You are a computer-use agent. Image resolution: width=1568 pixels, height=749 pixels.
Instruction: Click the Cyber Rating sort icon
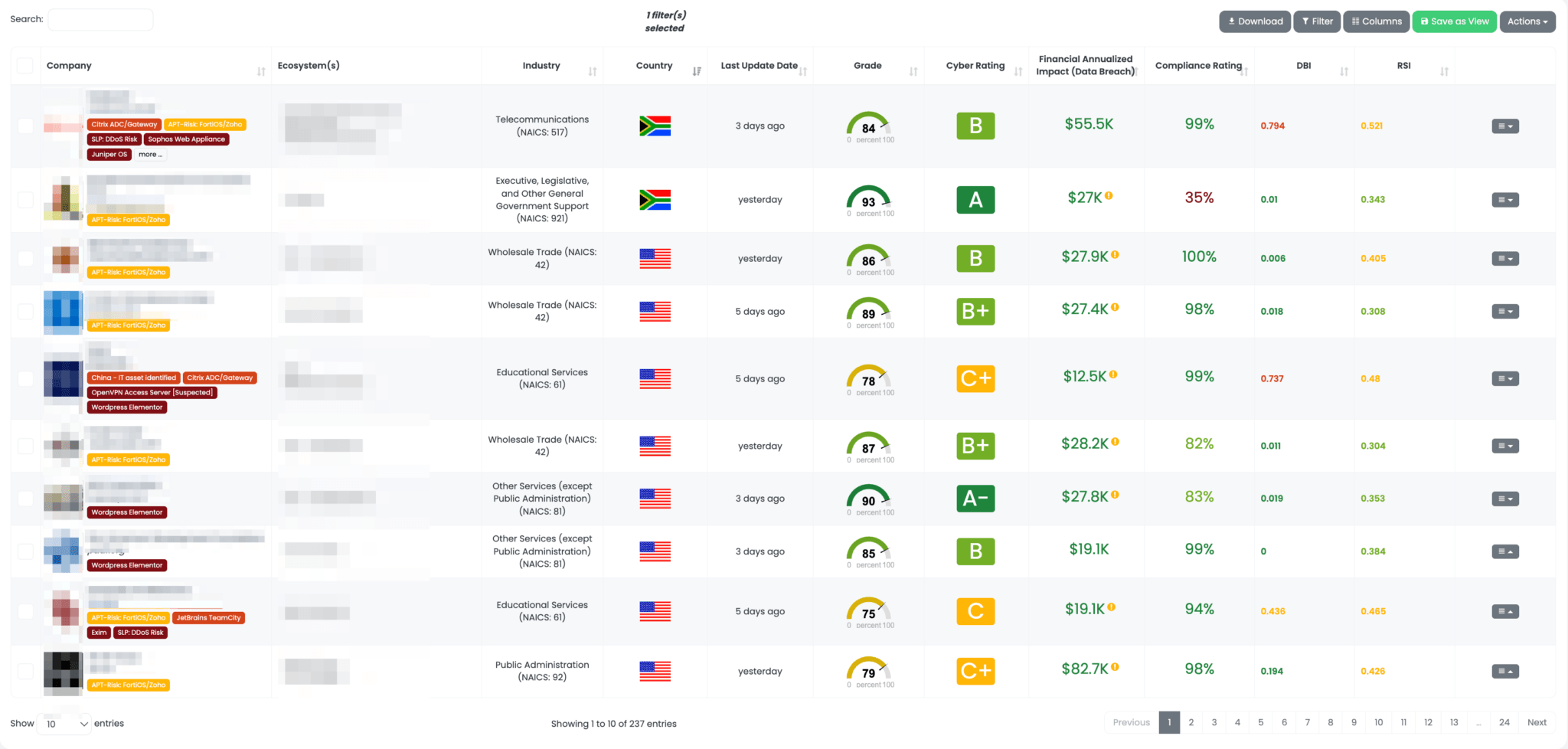point(1018,71)
